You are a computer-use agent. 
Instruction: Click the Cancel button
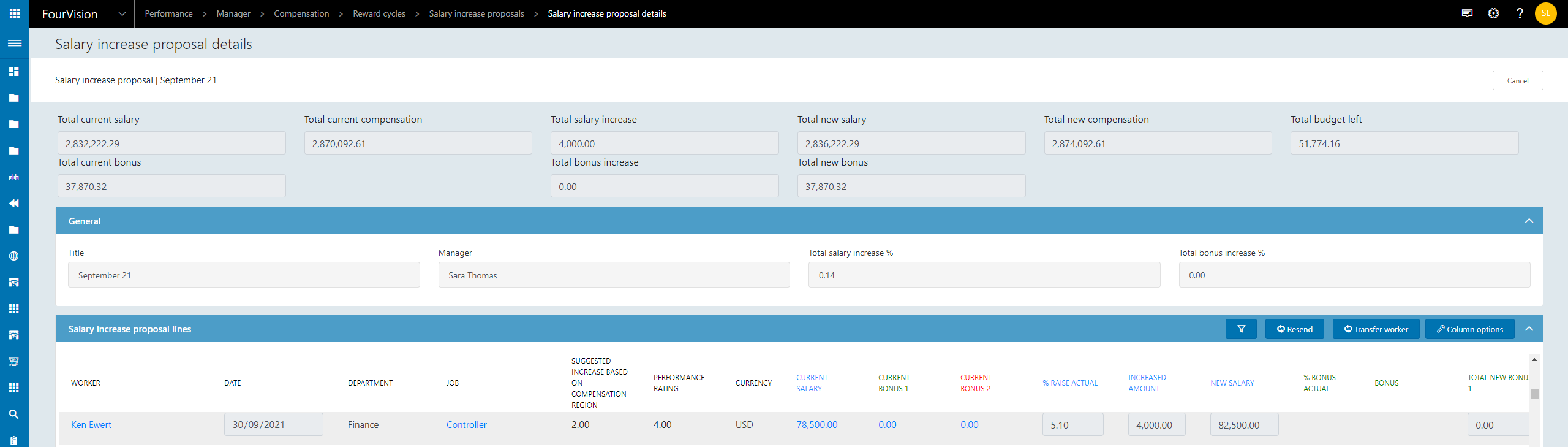[x=1518, y=80]
